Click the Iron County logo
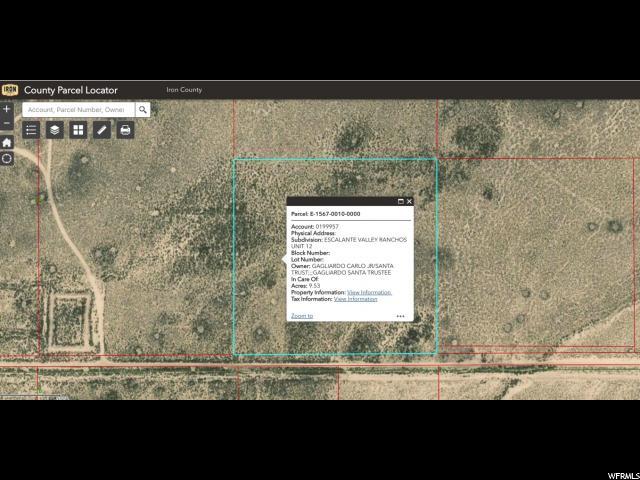 tap(10, 90)
